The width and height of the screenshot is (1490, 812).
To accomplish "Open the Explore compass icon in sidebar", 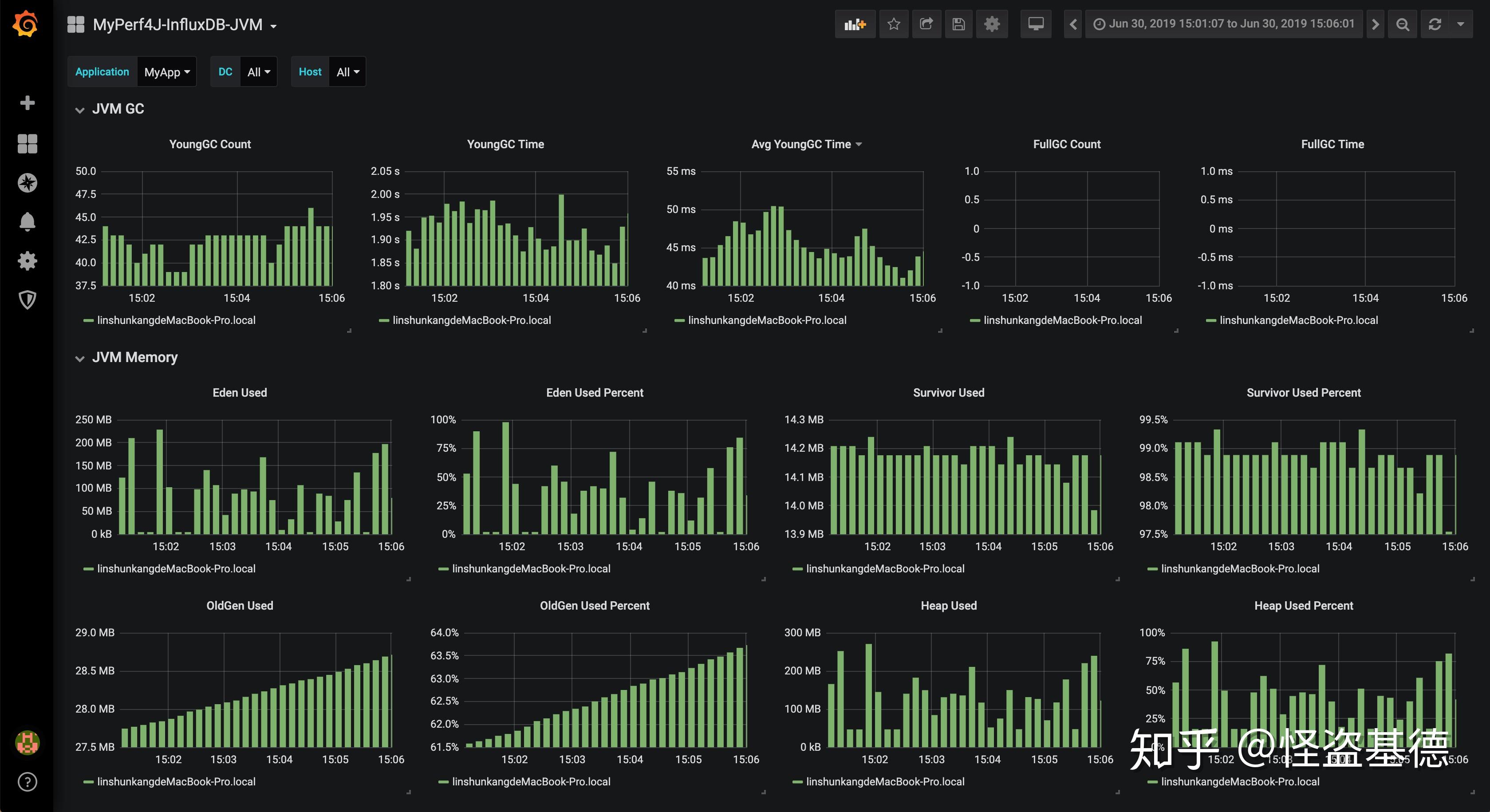I will (27, 183).
